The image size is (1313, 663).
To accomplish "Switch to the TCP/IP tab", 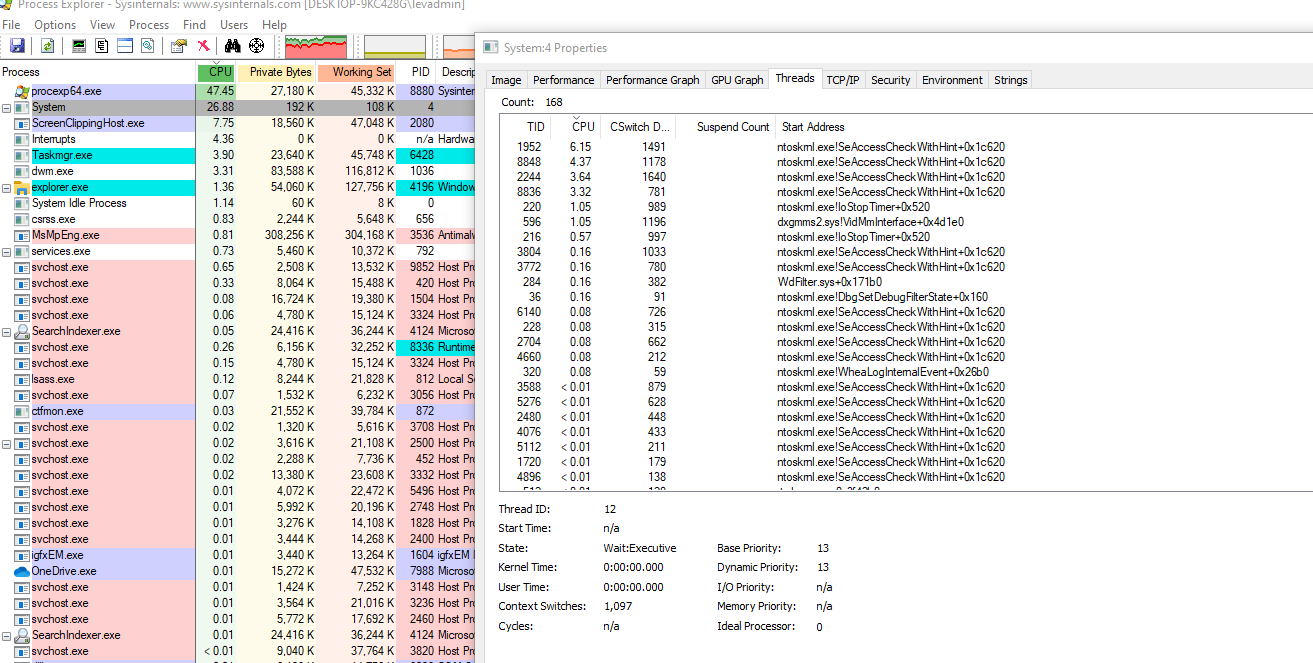I will pyautogui.click(x=843, y=80).
